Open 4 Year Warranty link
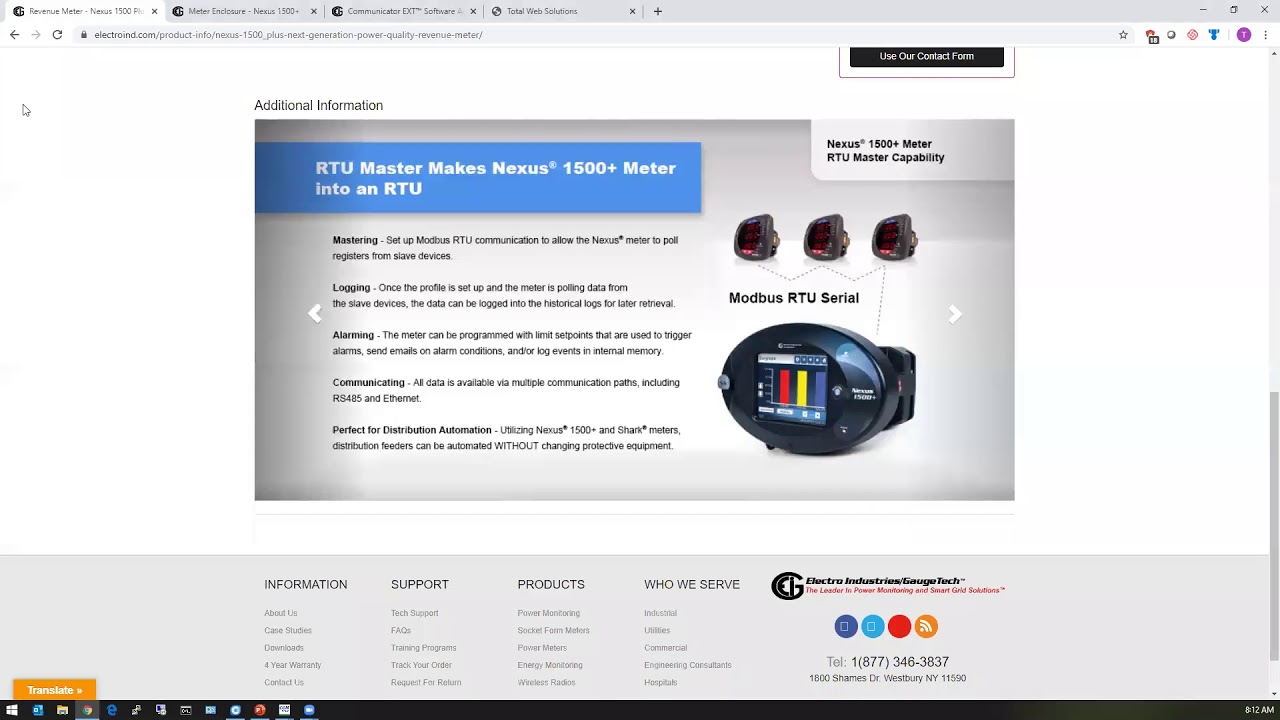Viewport: 1280px width, 720px height. pos(293,665)
